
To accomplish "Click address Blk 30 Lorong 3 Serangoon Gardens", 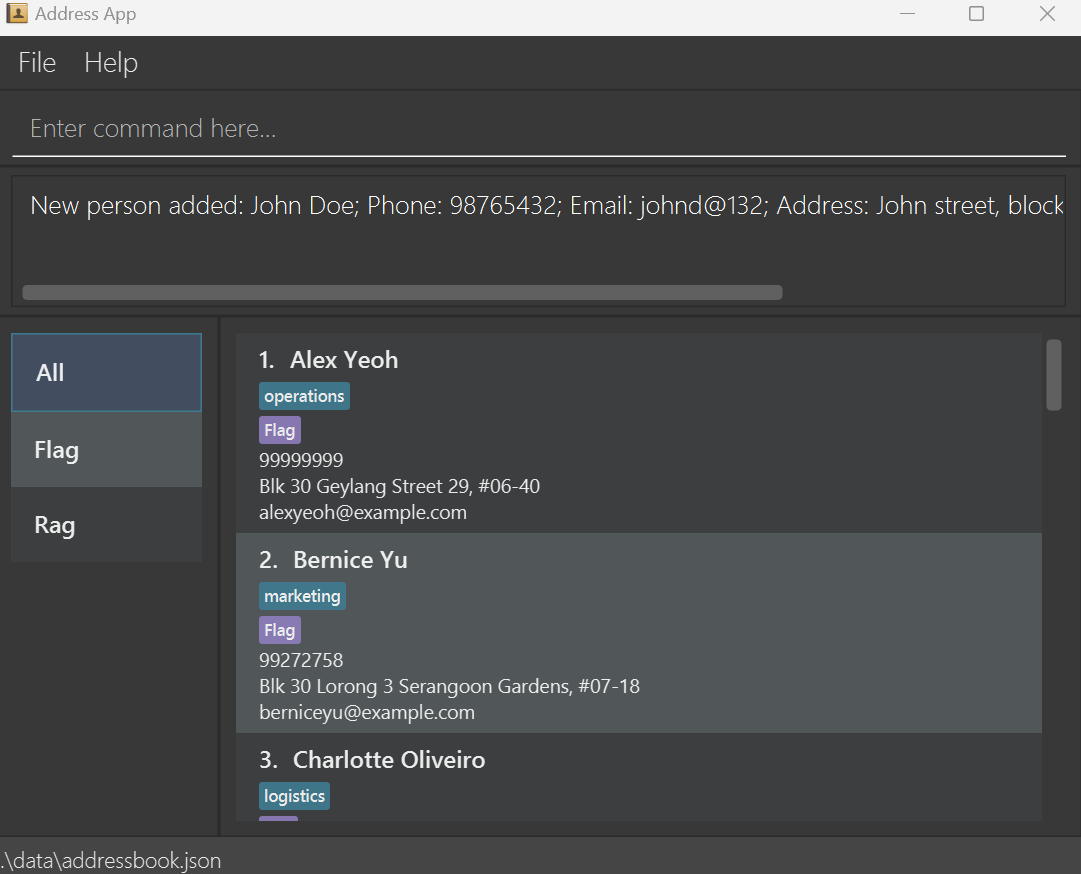I will pos(449,687).
